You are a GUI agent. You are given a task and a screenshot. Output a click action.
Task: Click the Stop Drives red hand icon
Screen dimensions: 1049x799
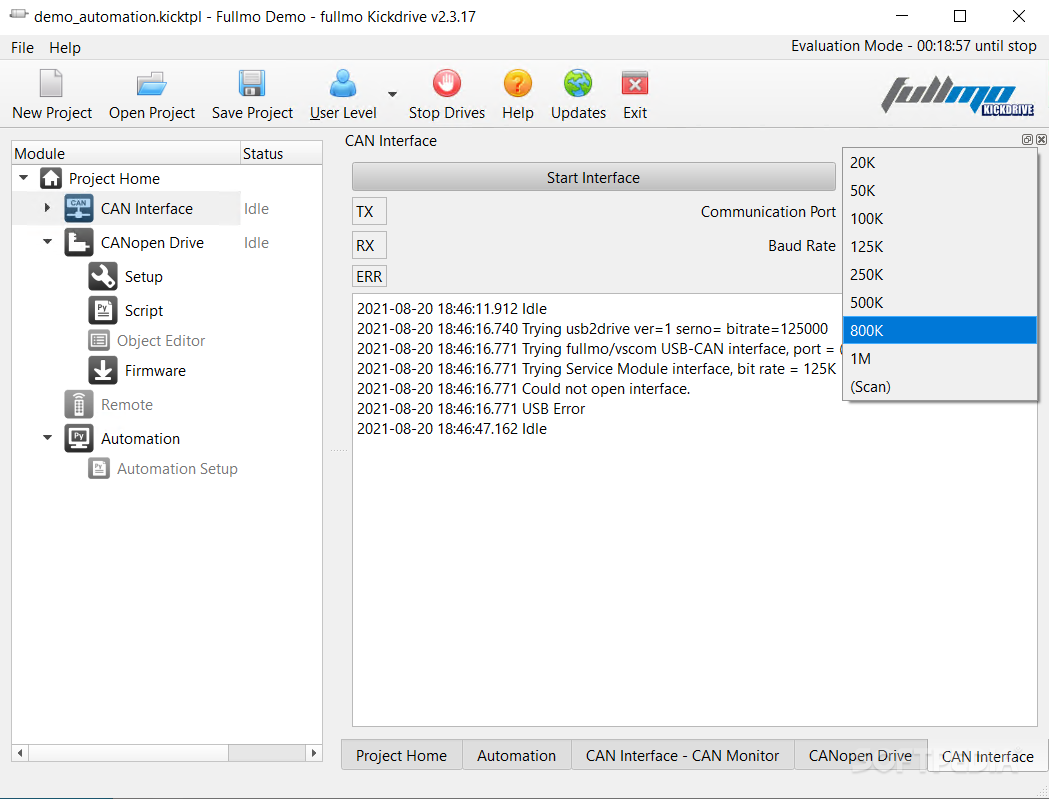point(446,84)
